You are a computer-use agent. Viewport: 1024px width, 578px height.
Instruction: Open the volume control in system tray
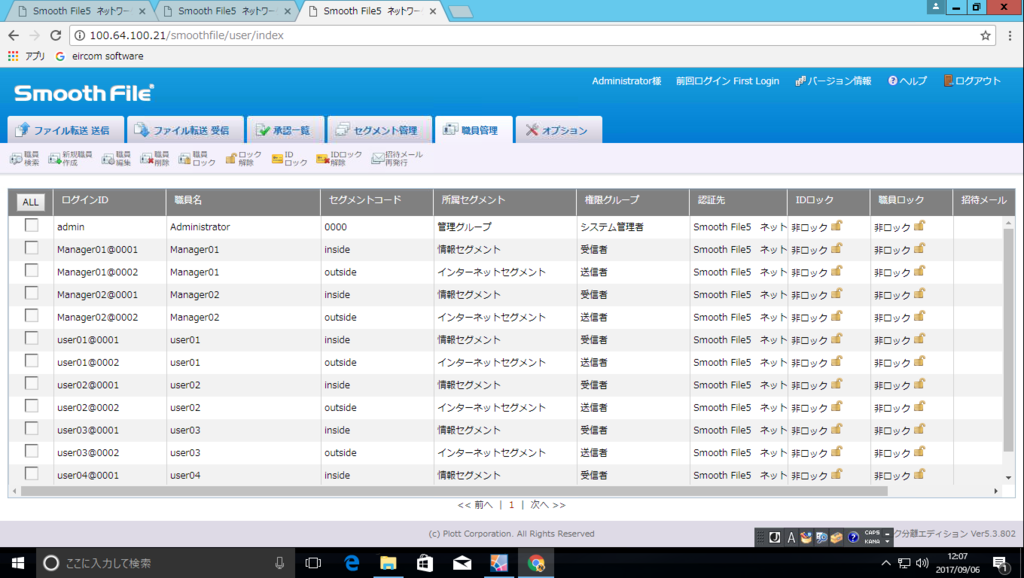[922, 563]
